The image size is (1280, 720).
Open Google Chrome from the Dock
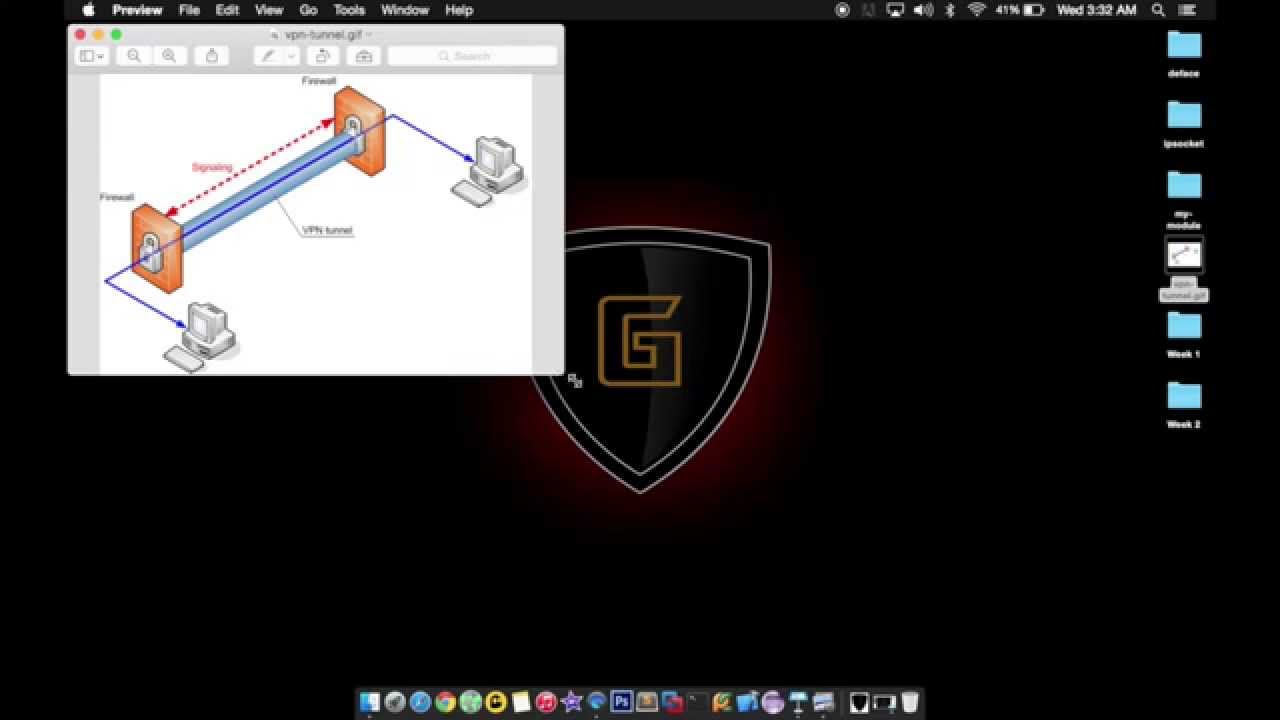pos(445,702)
